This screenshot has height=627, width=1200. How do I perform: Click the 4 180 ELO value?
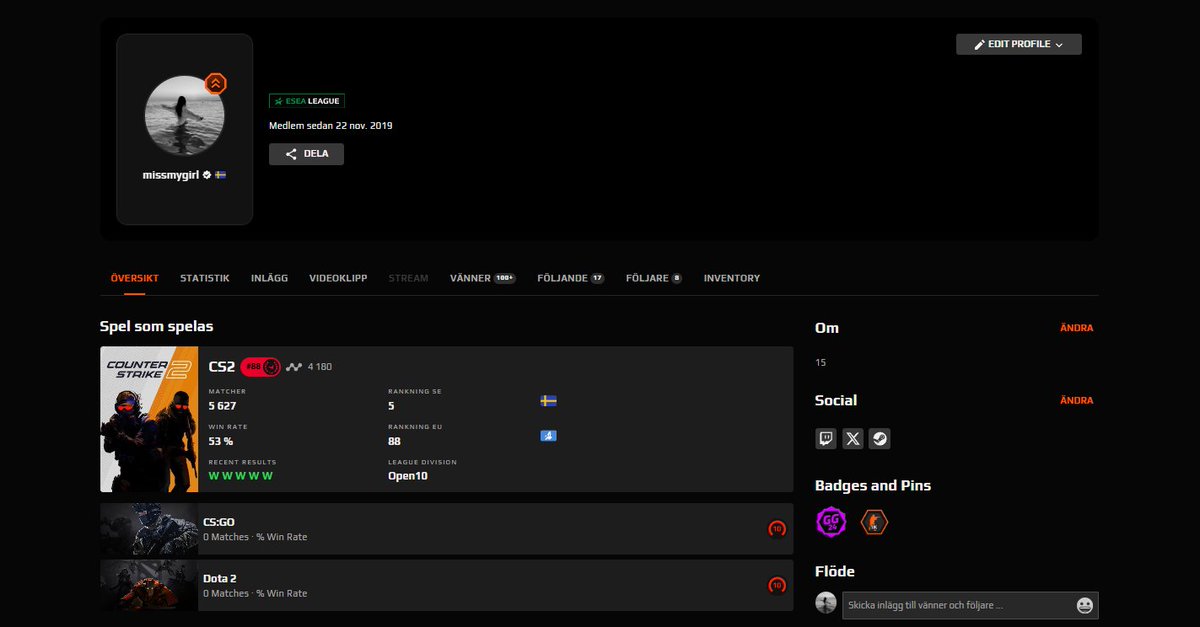click(320, 367)
